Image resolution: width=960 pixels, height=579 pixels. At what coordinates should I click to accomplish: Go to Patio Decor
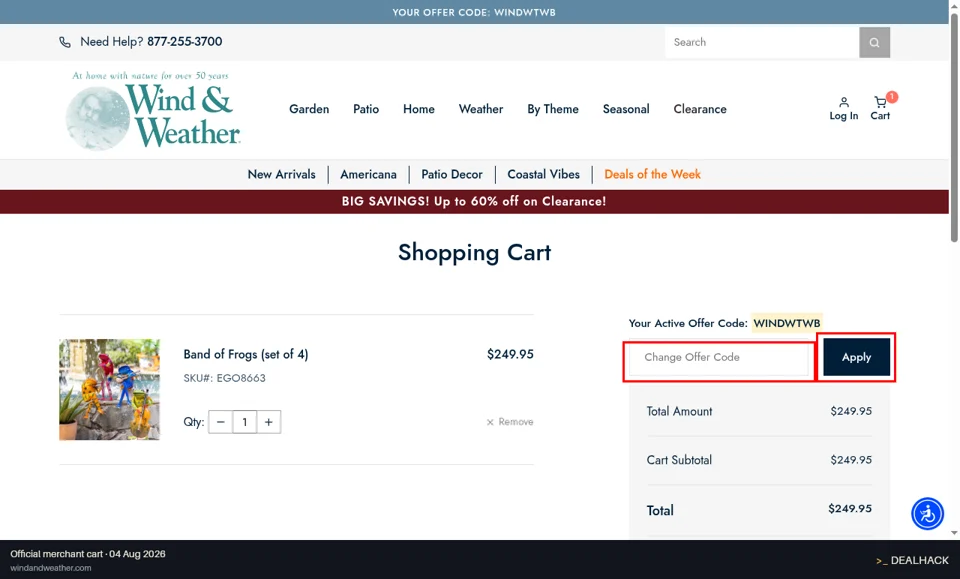point(452,174)
